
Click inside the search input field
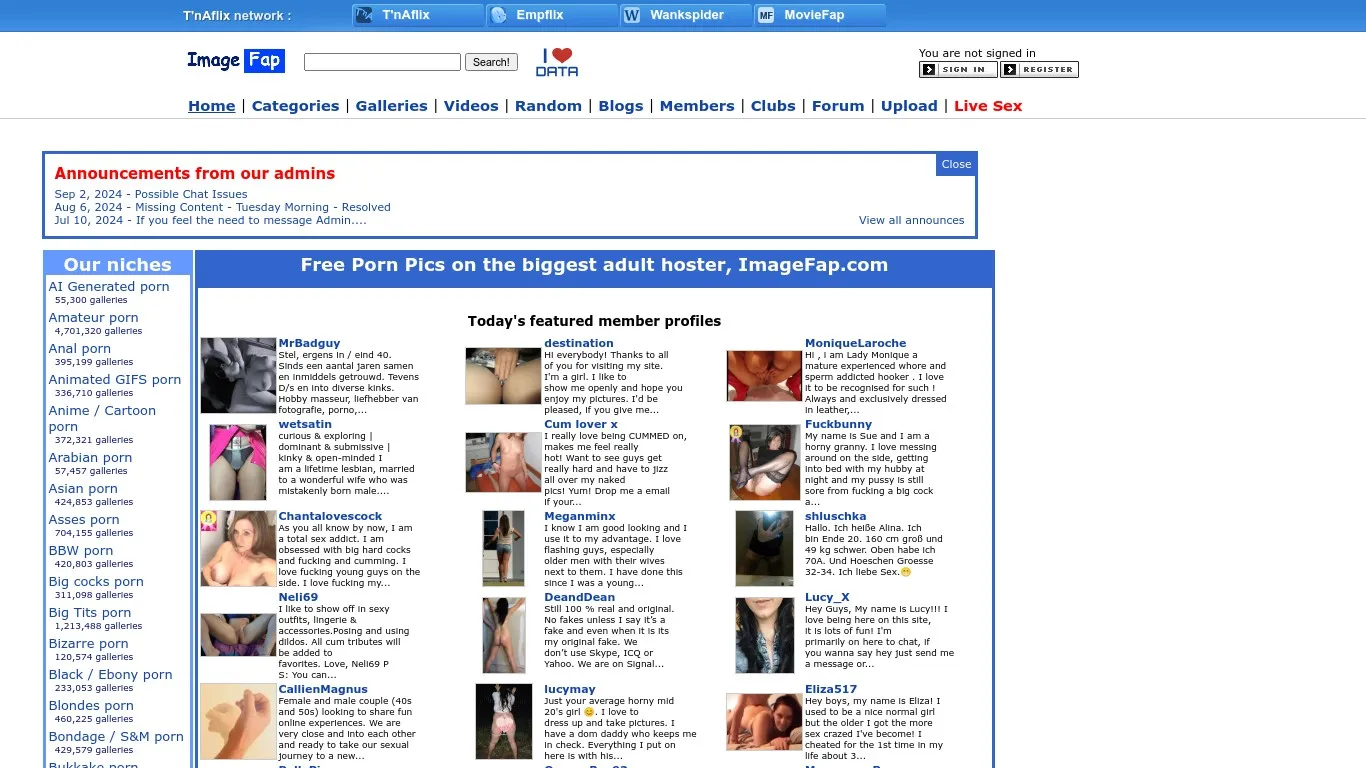click(x=381, y=61)
